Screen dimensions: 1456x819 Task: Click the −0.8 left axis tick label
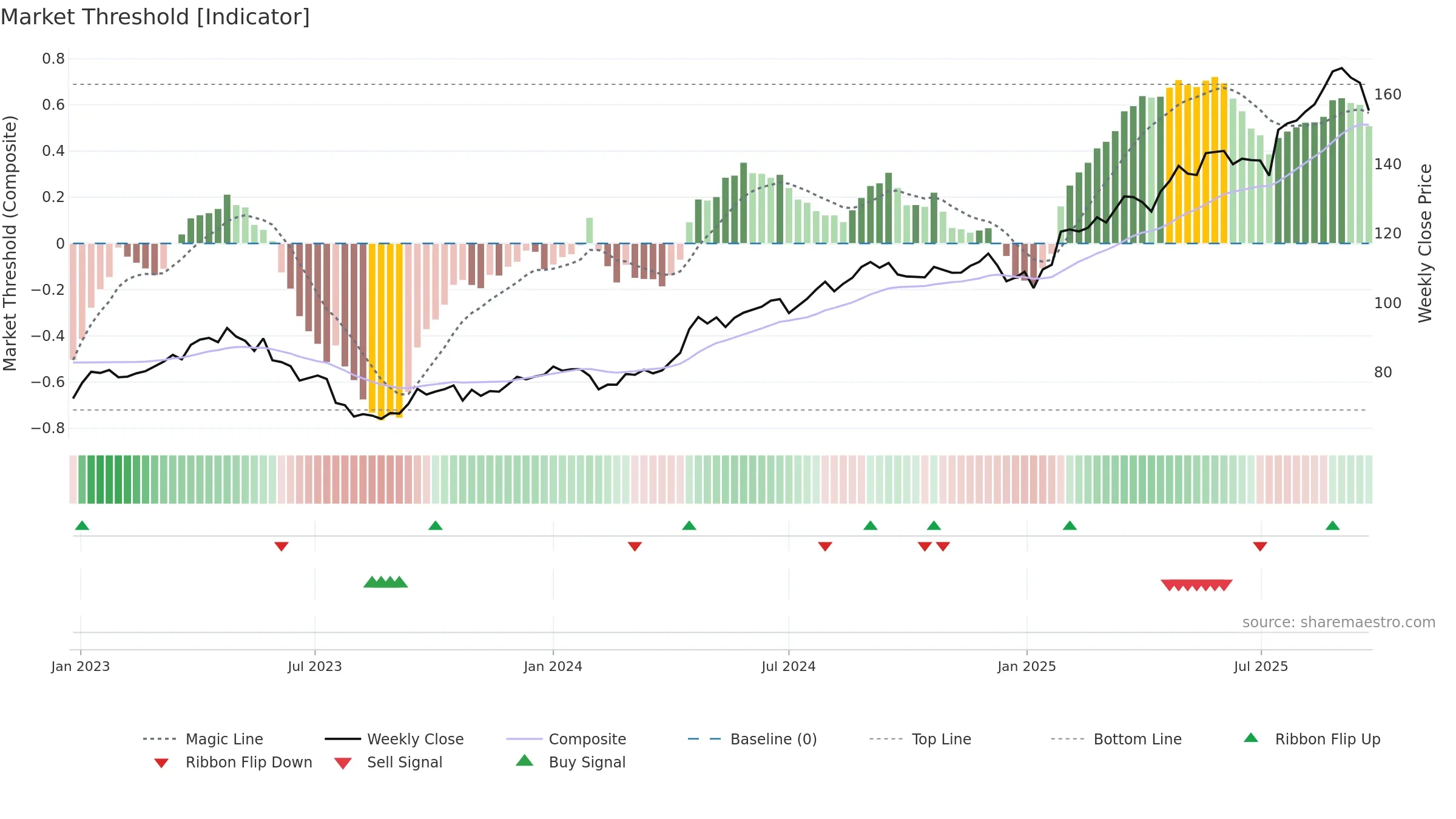tap(48, 428)
